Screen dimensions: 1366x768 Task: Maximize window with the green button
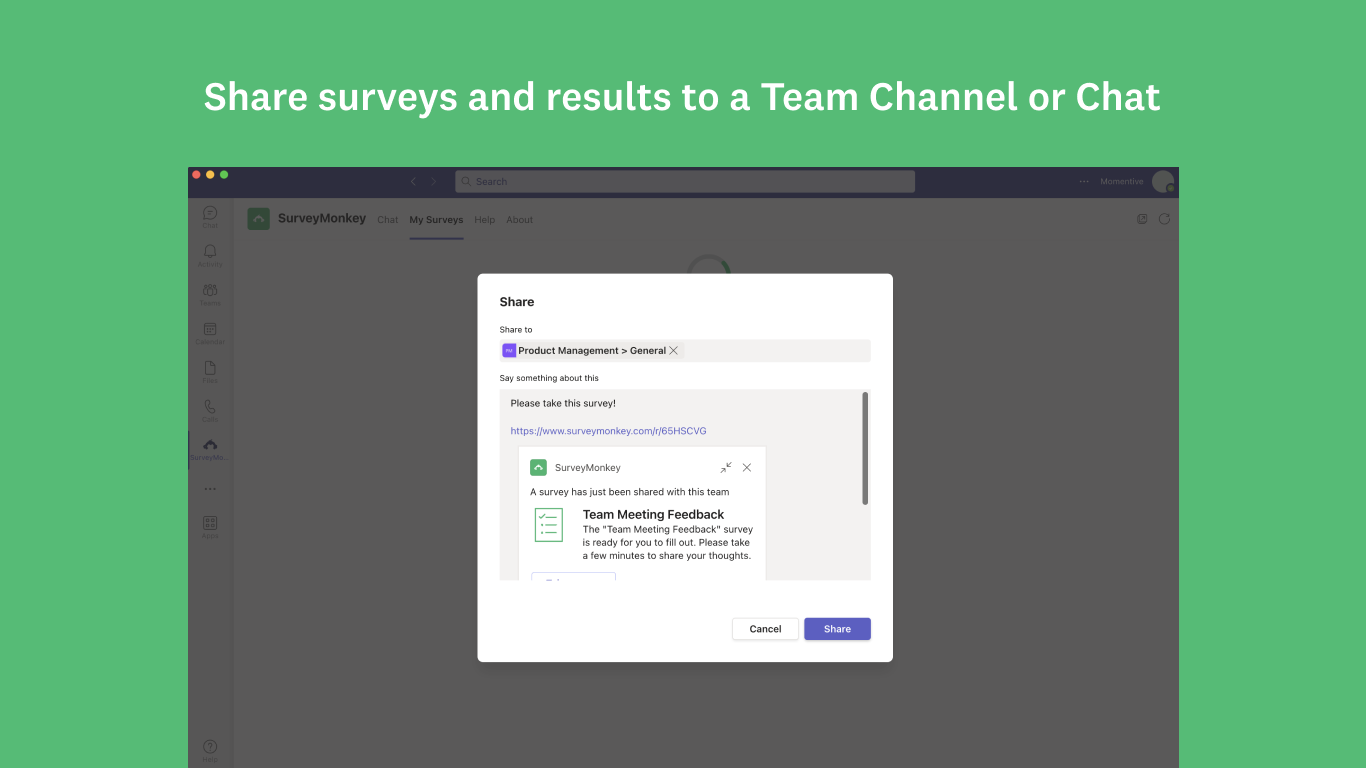(224, 174)
